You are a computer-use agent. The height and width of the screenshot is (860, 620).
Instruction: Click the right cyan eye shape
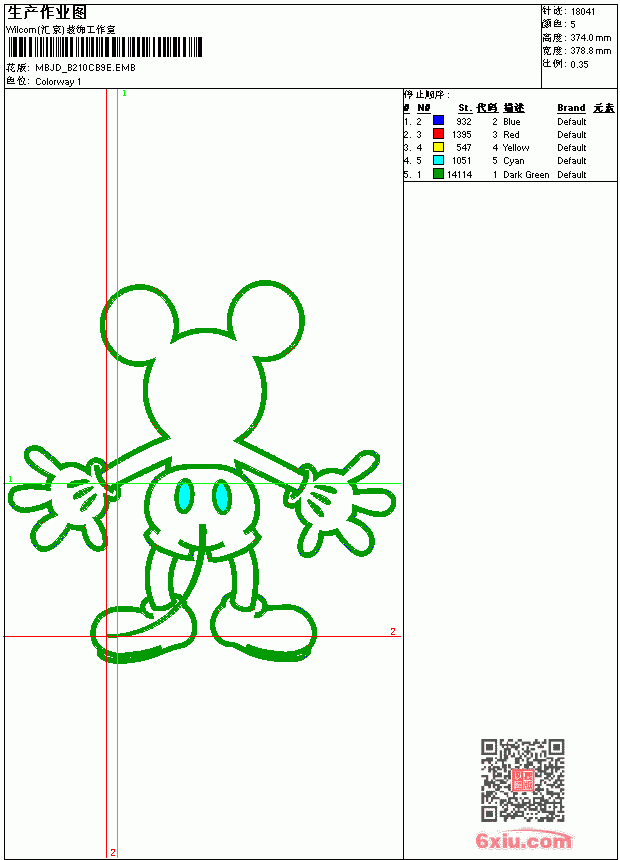tap(221, 496)
